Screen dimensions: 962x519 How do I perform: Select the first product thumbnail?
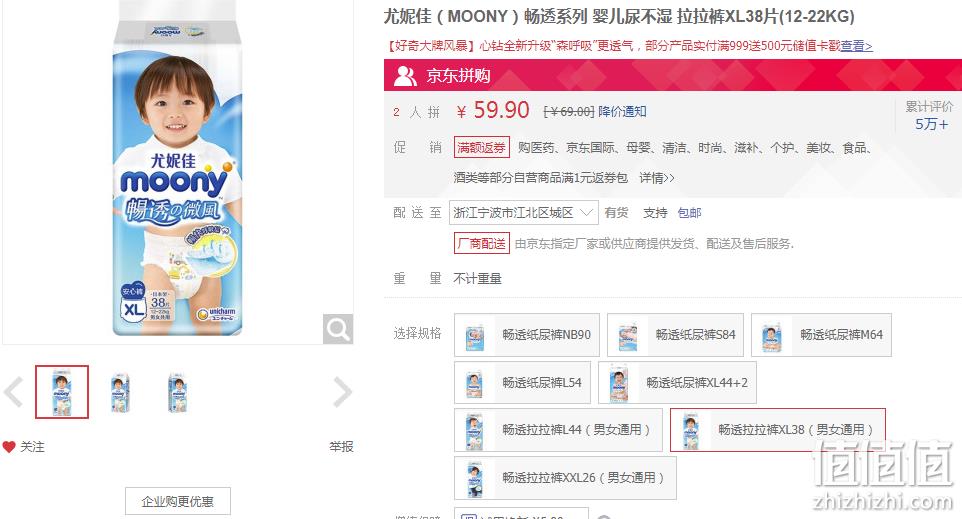click(x=62, y=392)
